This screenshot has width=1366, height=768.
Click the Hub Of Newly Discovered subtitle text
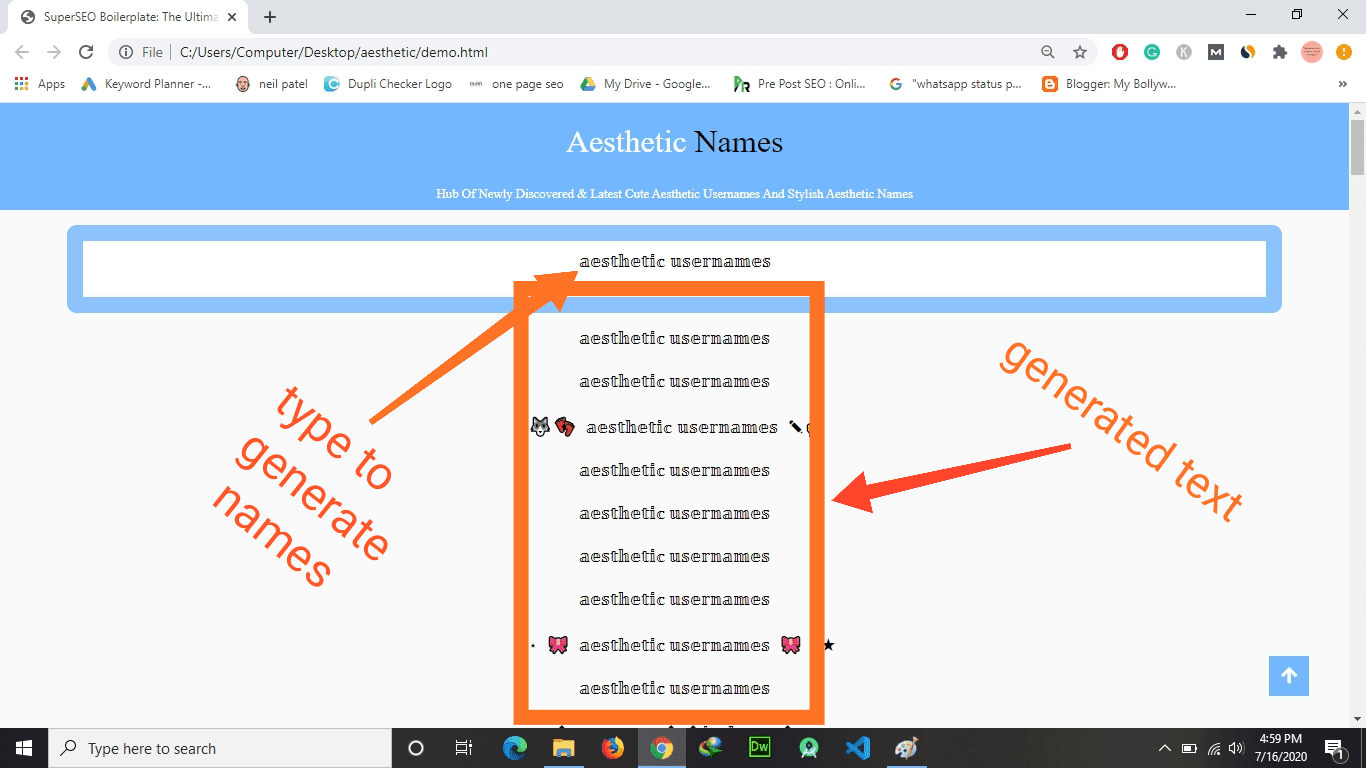(675, 194)
